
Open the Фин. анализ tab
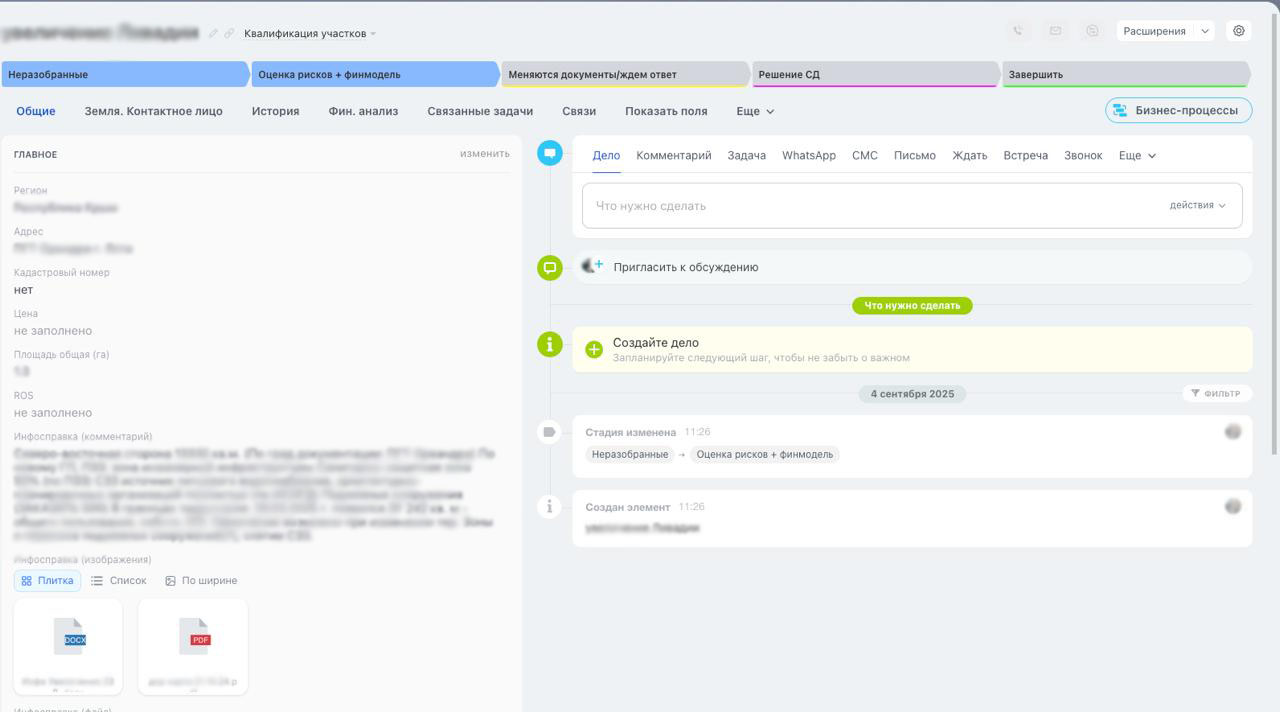363,111
